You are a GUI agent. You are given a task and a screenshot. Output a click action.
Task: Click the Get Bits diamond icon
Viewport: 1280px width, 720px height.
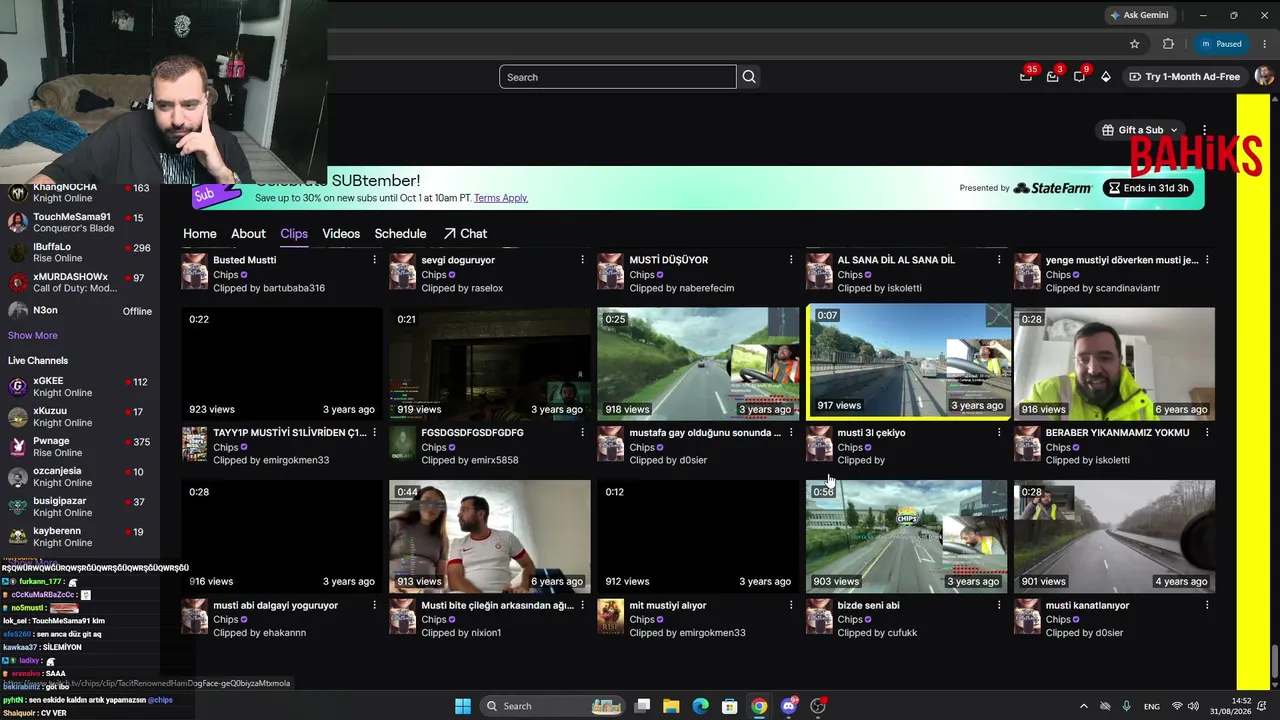coord(1105,77)
